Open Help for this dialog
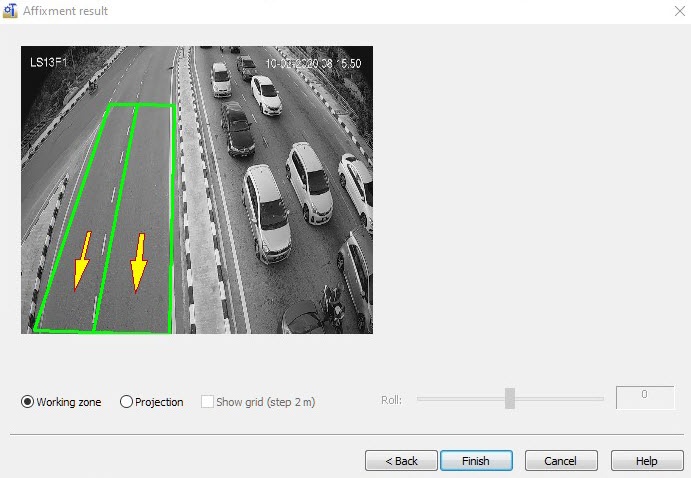 click(647, 461)
